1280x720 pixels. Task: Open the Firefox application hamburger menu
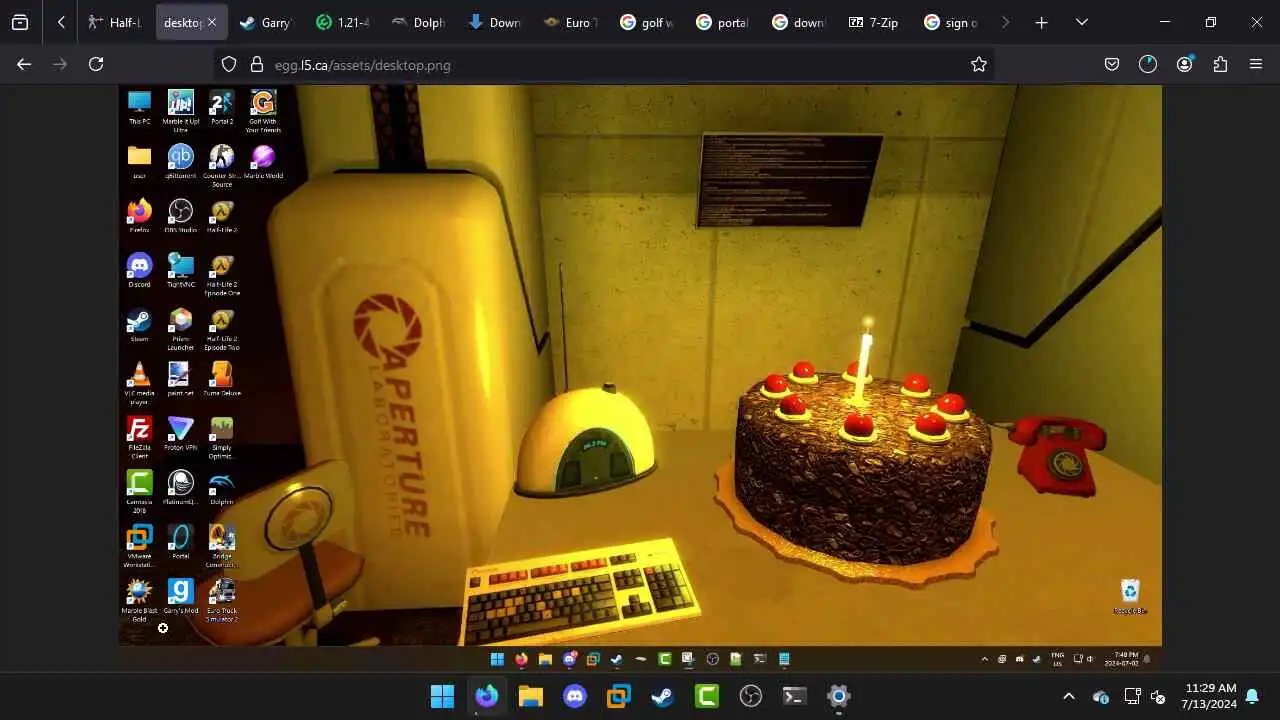pyautogui.click(x=1256, y=64)
